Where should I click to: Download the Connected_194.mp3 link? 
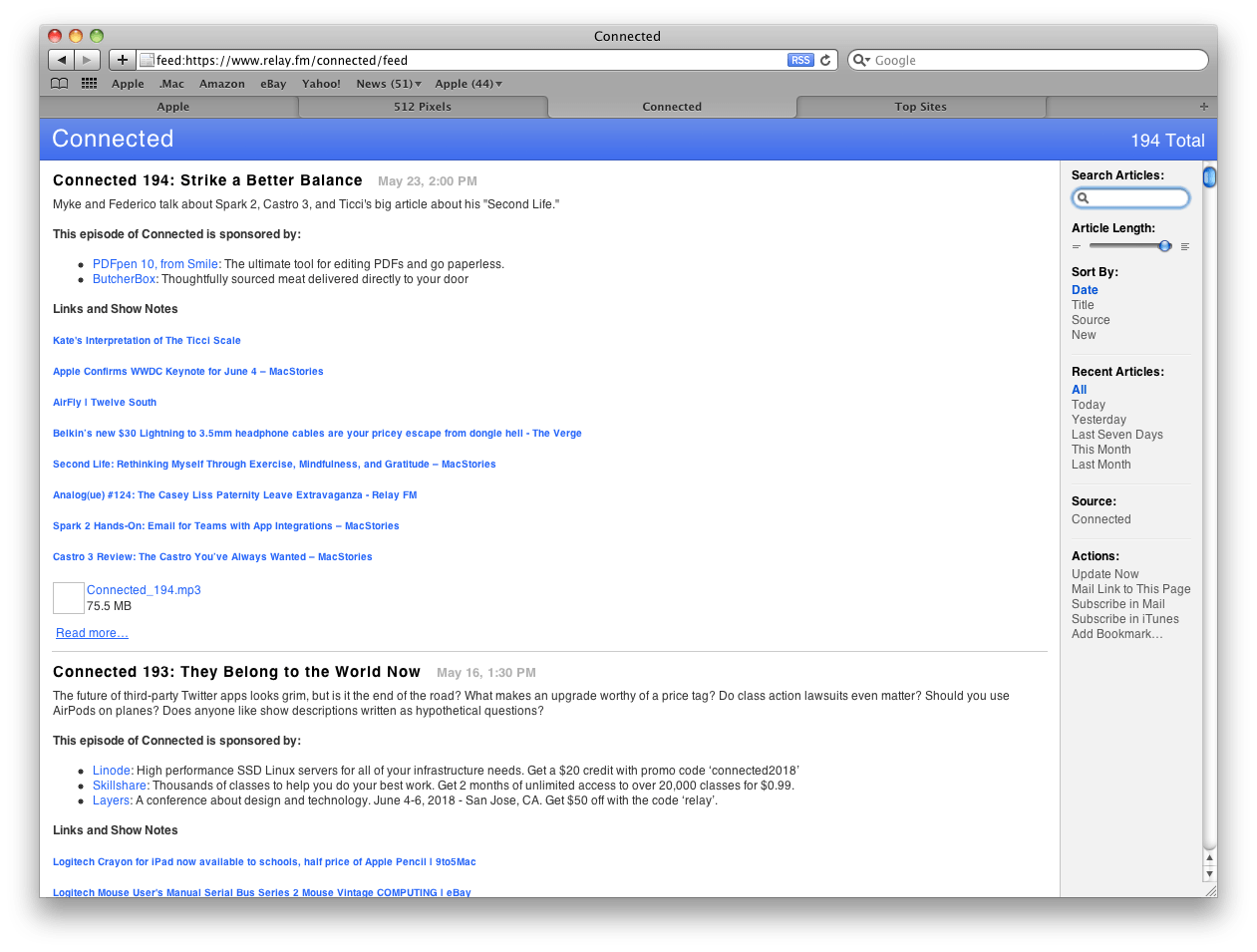tap(144, 590)
